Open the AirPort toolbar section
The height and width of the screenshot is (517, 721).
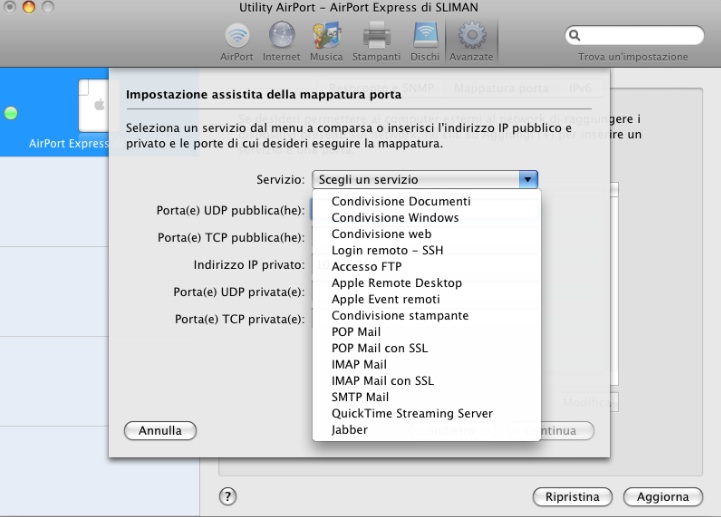click(237, 42)
